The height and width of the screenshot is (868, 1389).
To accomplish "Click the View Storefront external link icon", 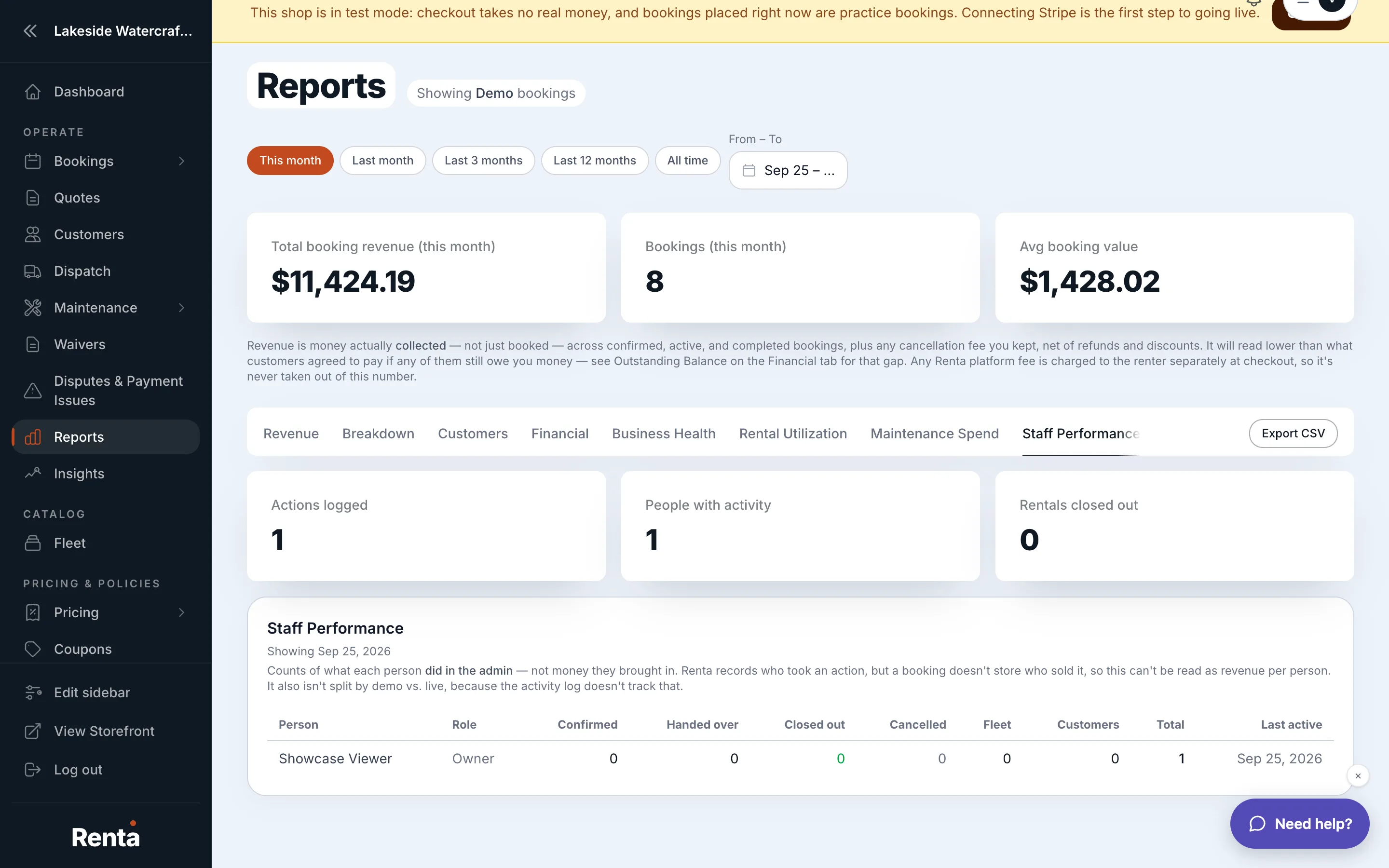I will click(x=33, y=732).
